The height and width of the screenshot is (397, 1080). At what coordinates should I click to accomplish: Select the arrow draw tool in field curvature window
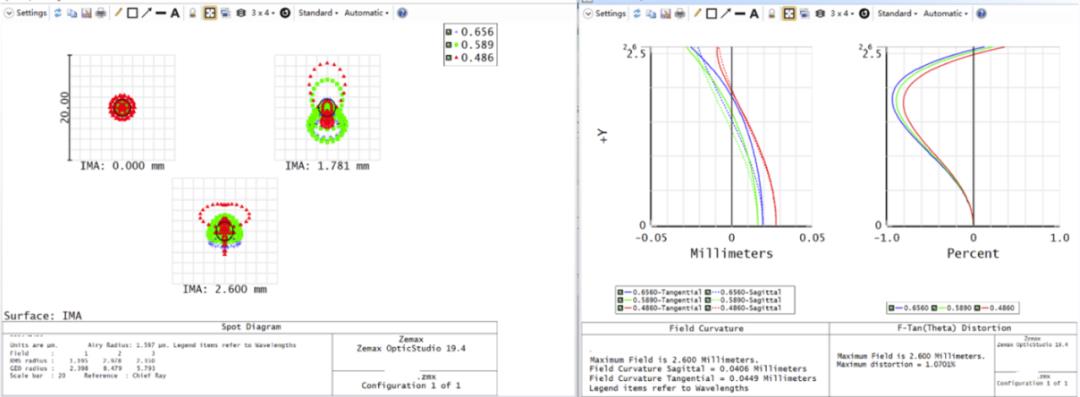[x=725, y=13]
